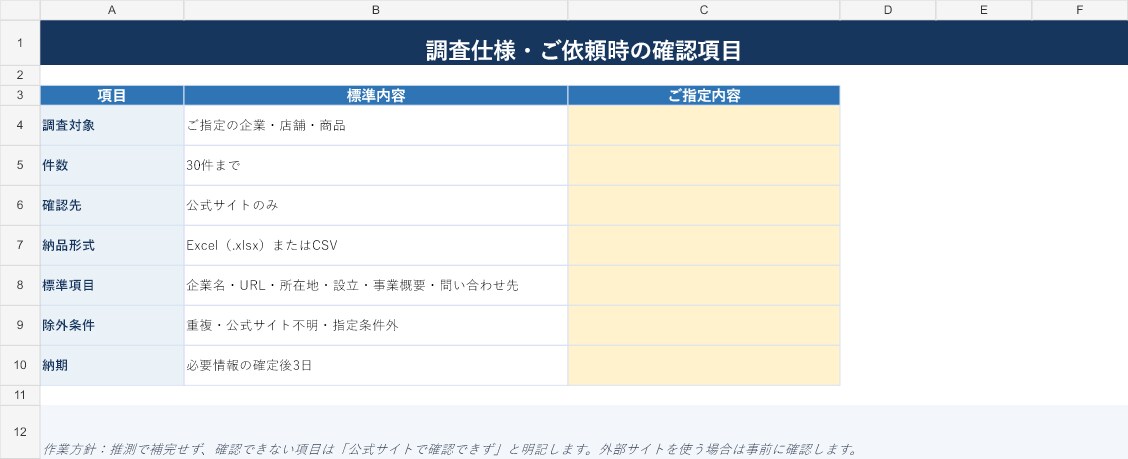The width and height of the screenshot is (1128, 459).
Task: Click ご指定内容 input cell for 納期
Action: tap(704, 365)
